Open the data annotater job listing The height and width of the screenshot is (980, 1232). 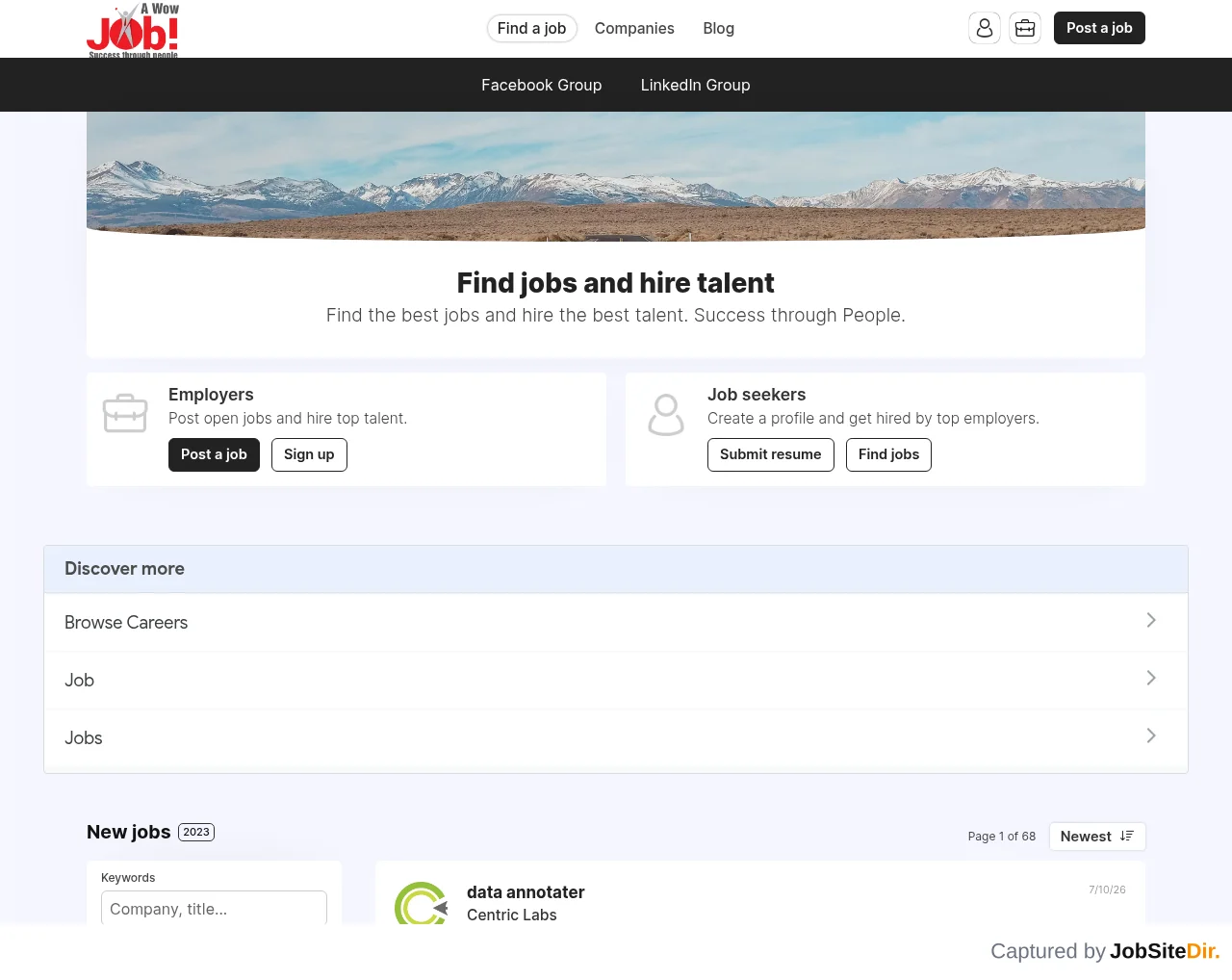coord(526,892)
